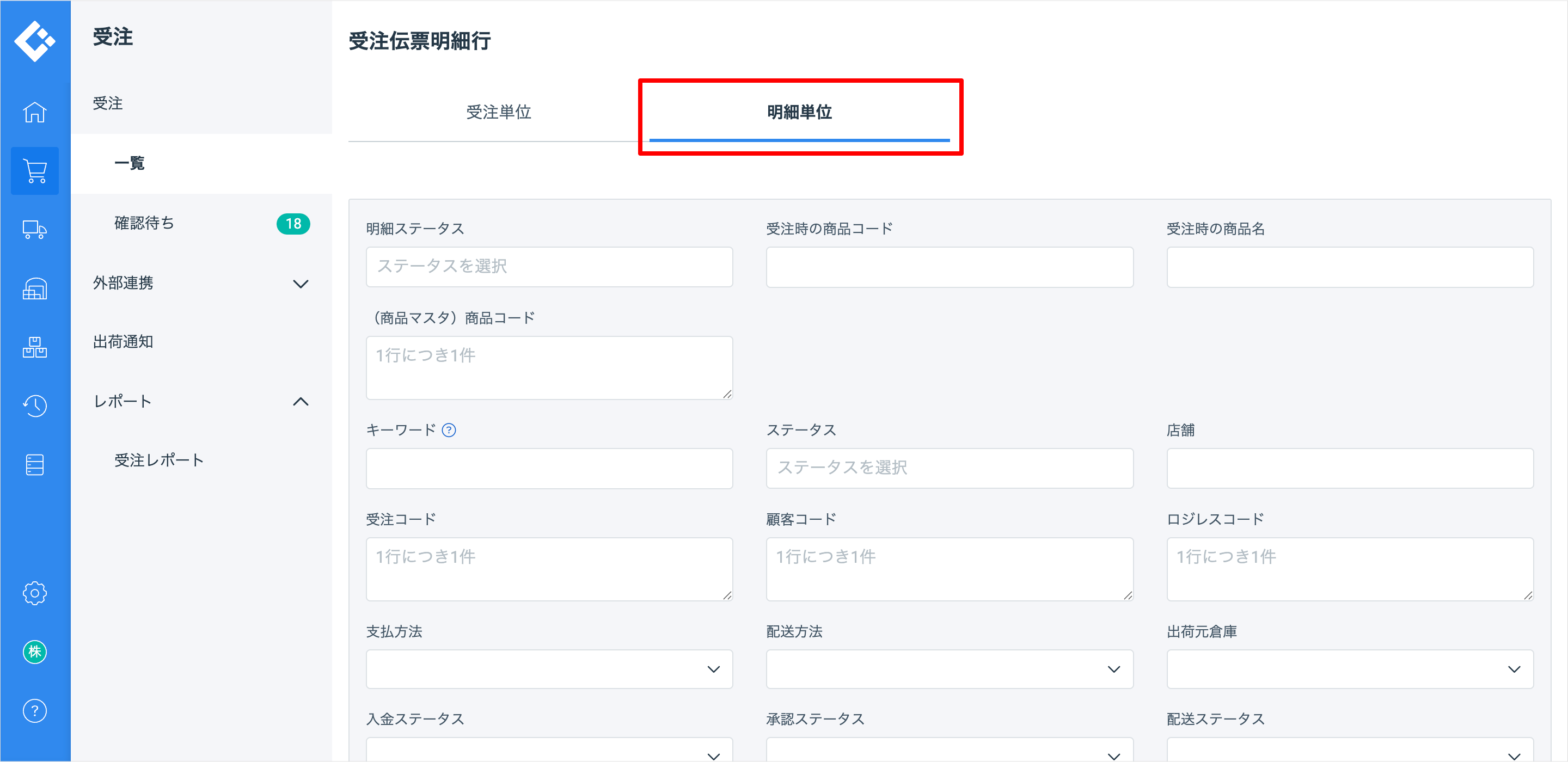Open the 受注 menu item
Screen dimensions: 1568x762
tap(201, 104)
